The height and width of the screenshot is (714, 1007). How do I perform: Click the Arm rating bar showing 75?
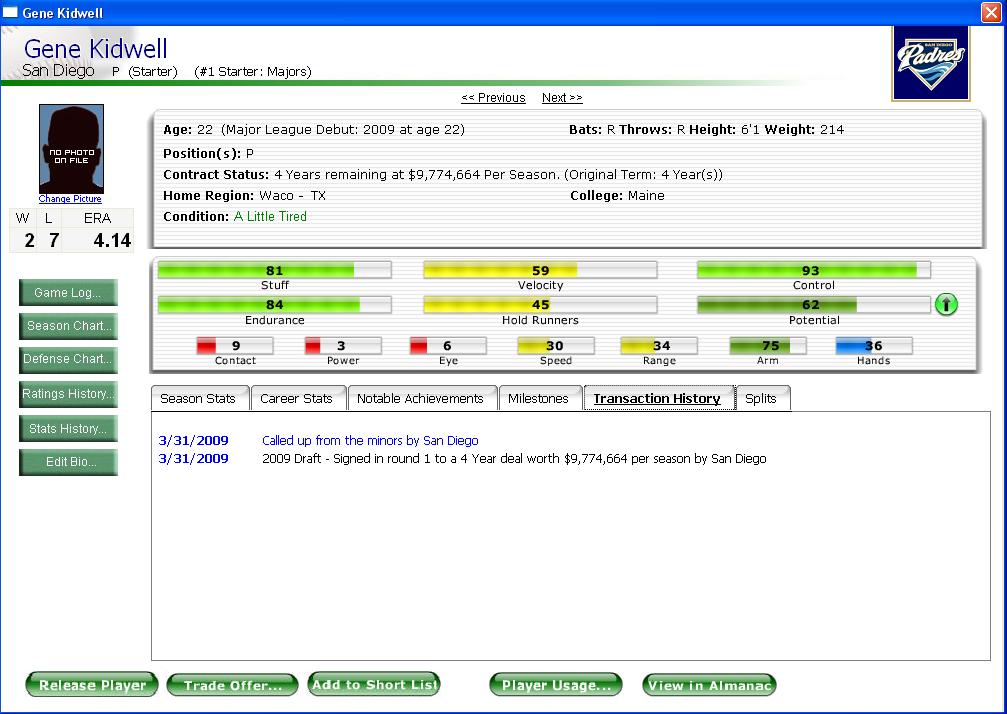(x=768, y=345)
